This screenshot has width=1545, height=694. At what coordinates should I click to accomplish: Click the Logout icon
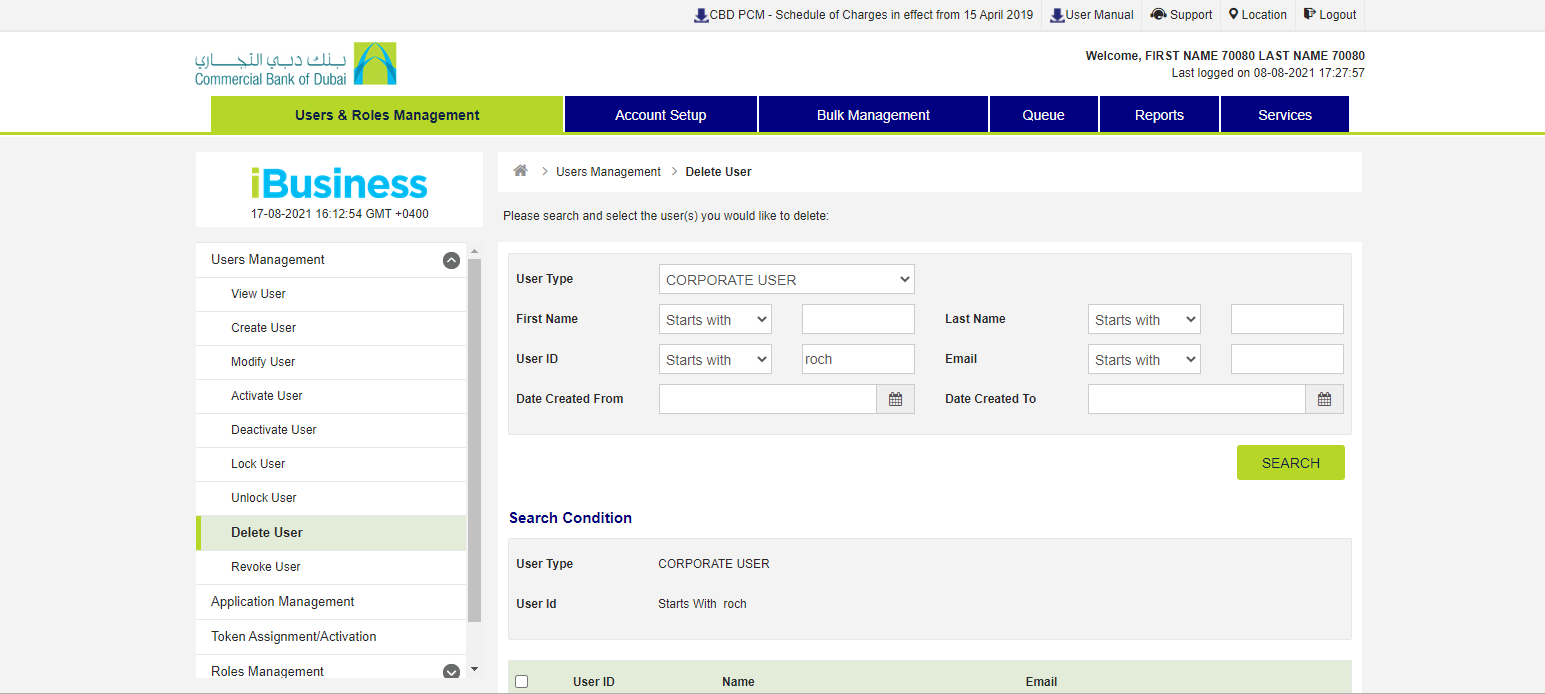coord(1310,15)
